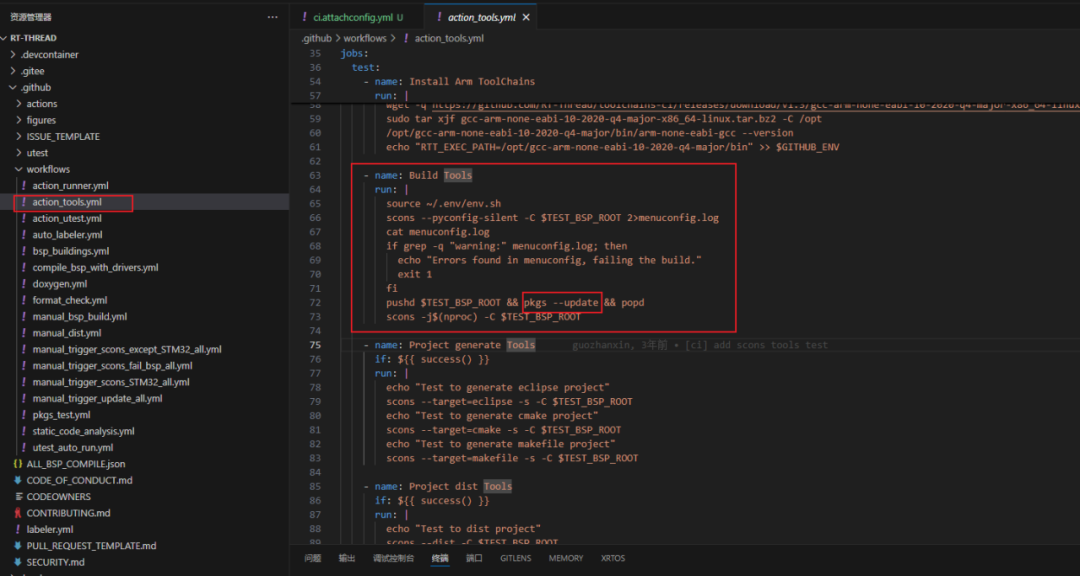
Task: Open manual_trigger_update_all.yml file
Action: 97,398
